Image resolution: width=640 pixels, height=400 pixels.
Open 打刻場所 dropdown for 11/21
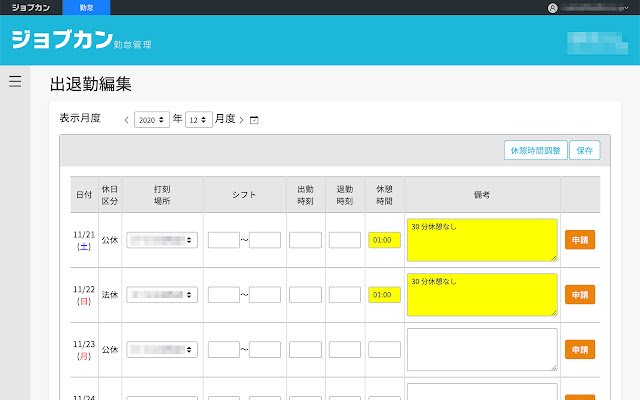[x=162, y=240]
